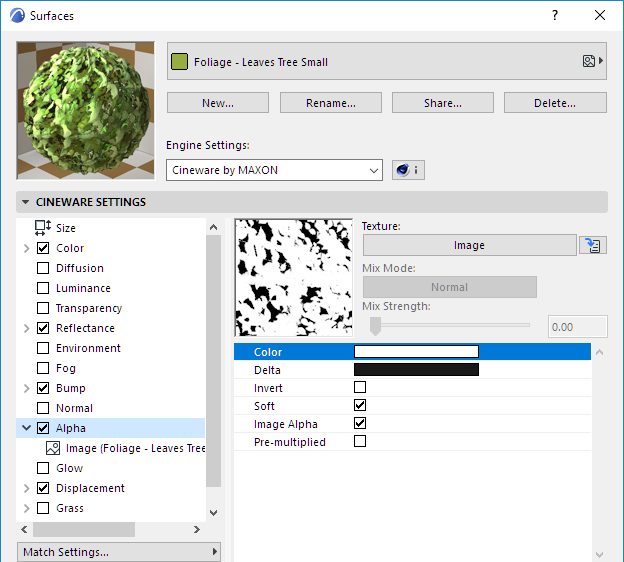
Task: Expand the Reflectance tree node
Action: [x=27, y=328]
